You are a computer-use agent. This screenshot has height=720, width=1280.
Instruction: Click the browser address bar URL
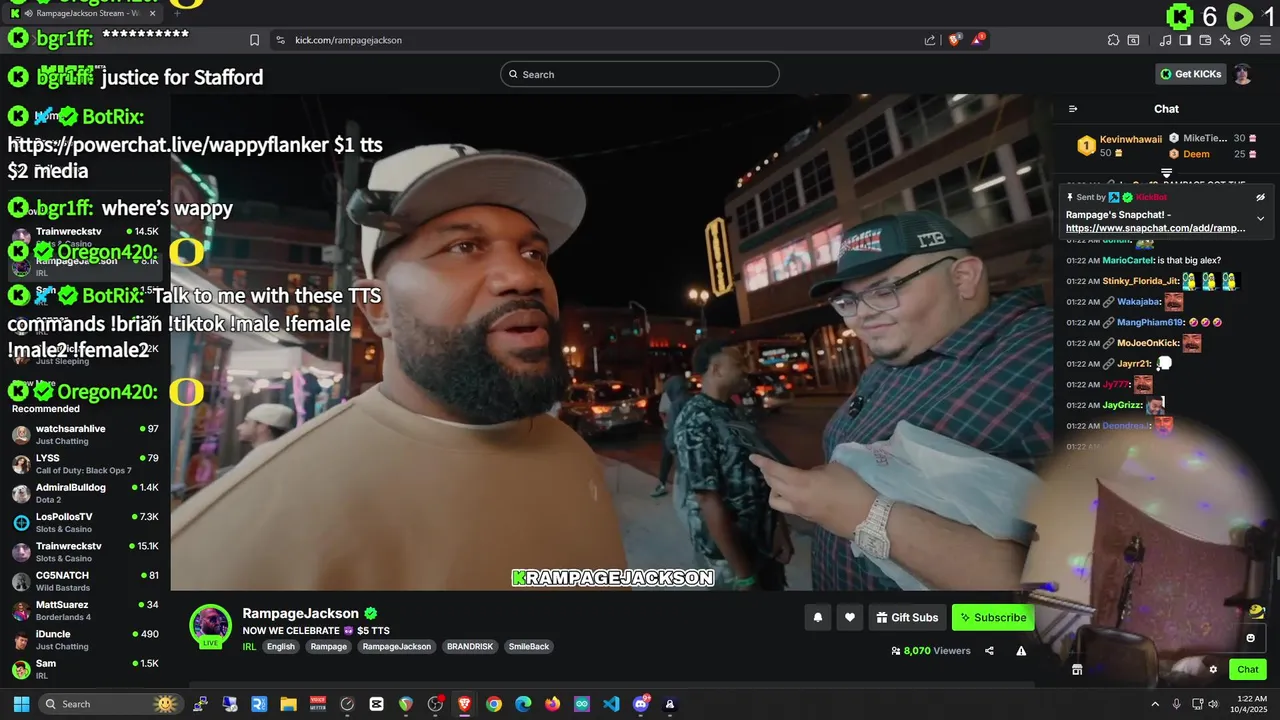pos(348,40)
